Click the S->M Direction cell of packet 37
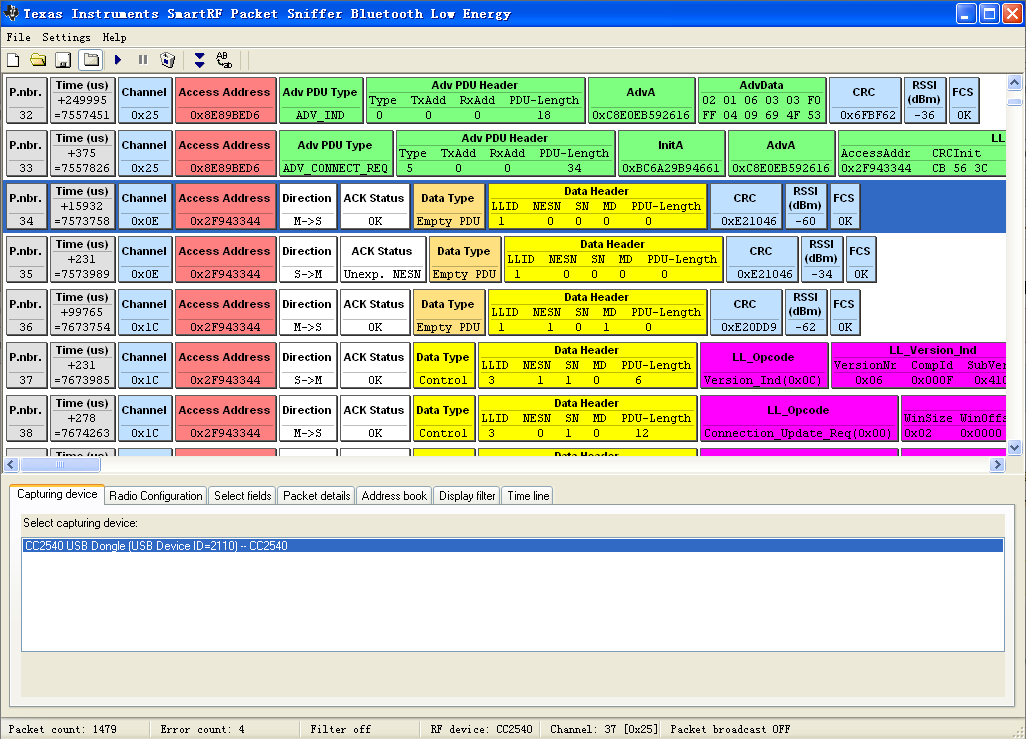1026x739 pixels. click(307, 365)
